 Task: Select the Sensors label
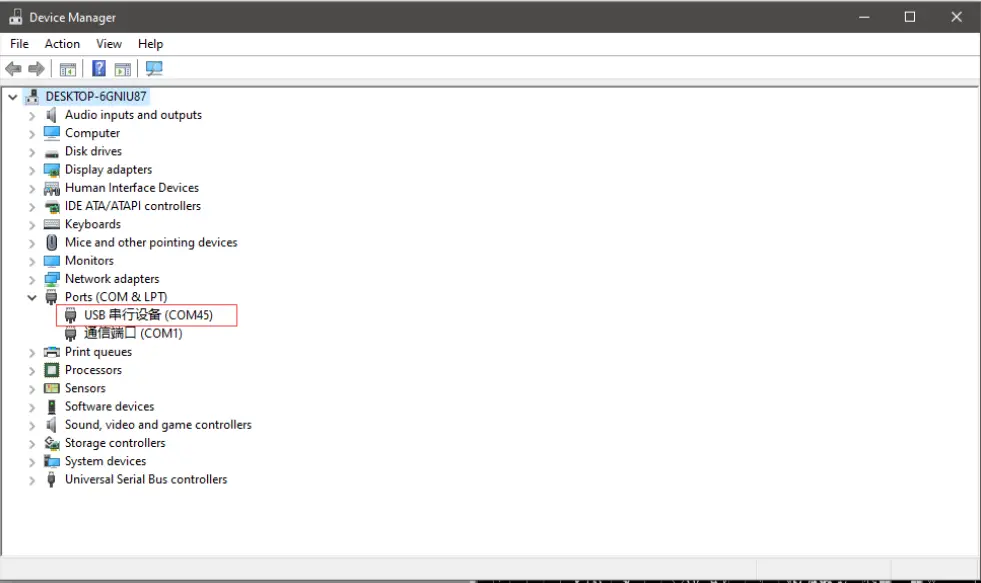click(x=85, y=388)
